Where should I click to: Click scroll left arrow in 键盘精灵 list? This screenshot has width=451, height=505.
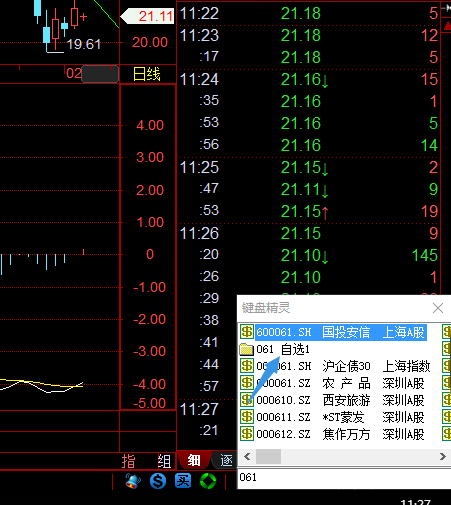247,456
